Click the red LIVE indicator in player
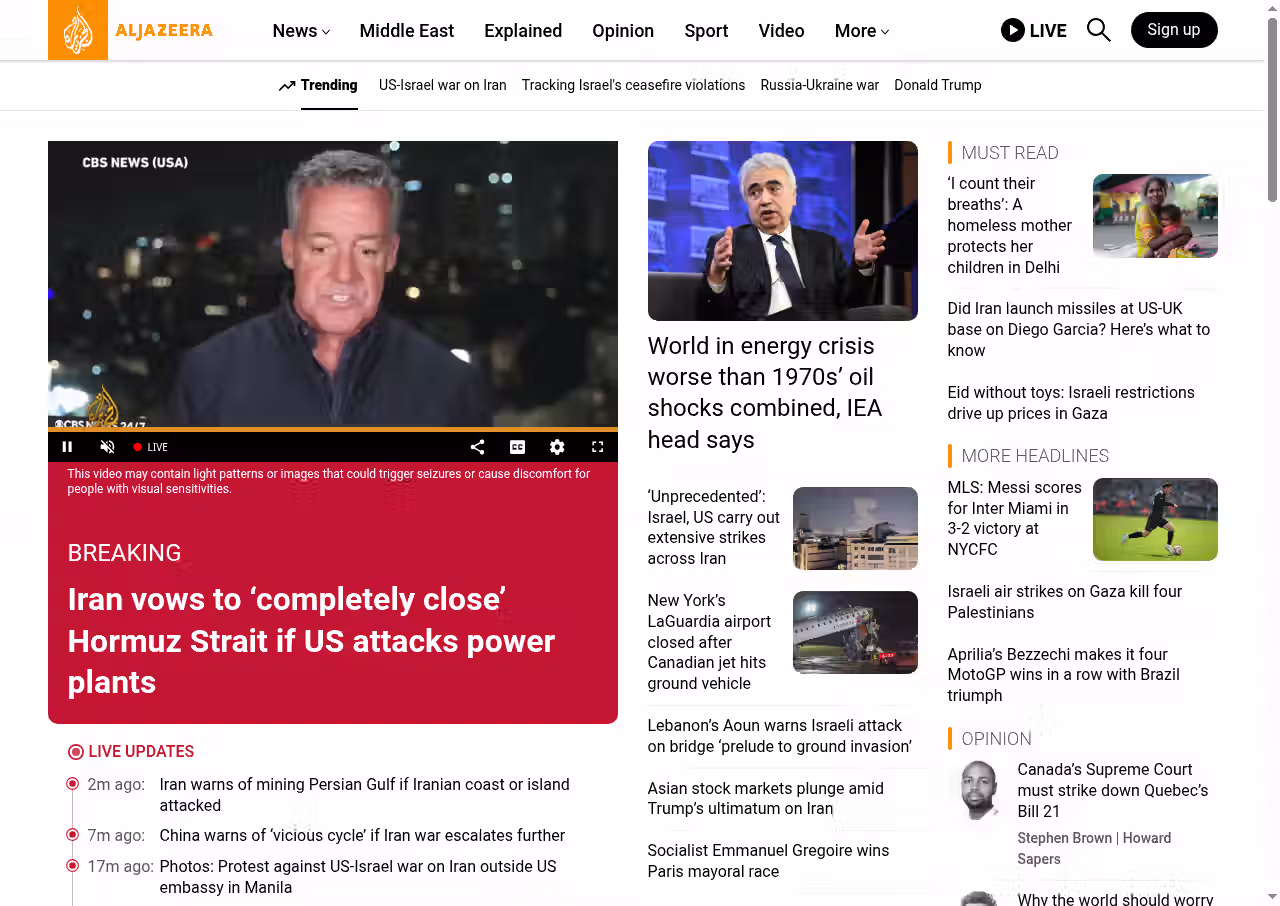The width and height of the screenshot is (1280, 906). click(x=151, y=447)
